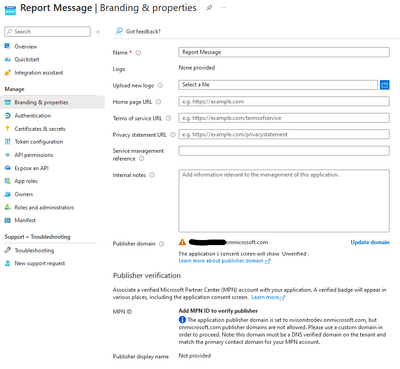
Task: Focus the Internal notes text area
Action: click(284, 201)
